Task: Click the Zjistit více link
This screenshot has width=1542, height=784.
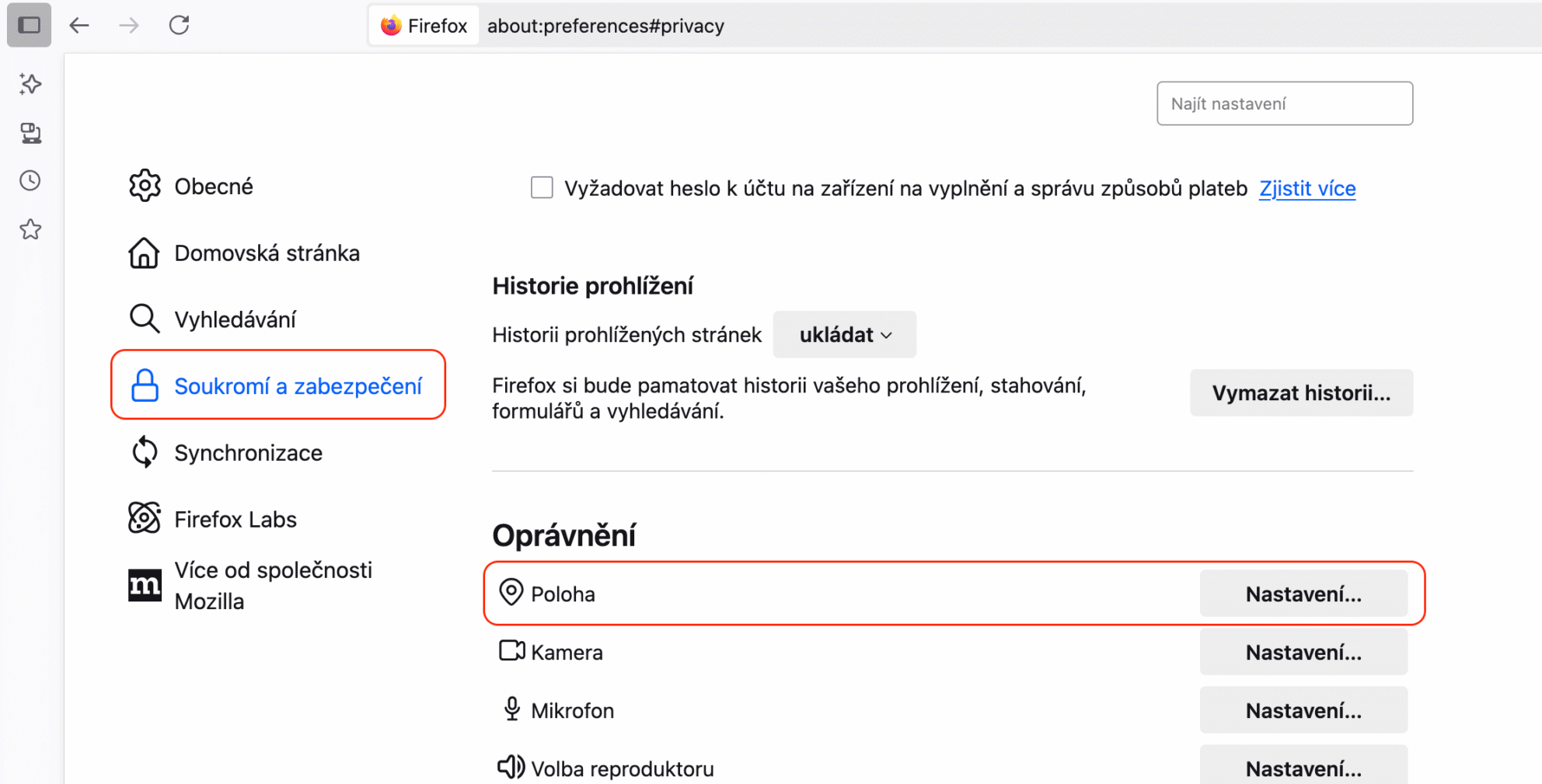Action: point(1307,188)
